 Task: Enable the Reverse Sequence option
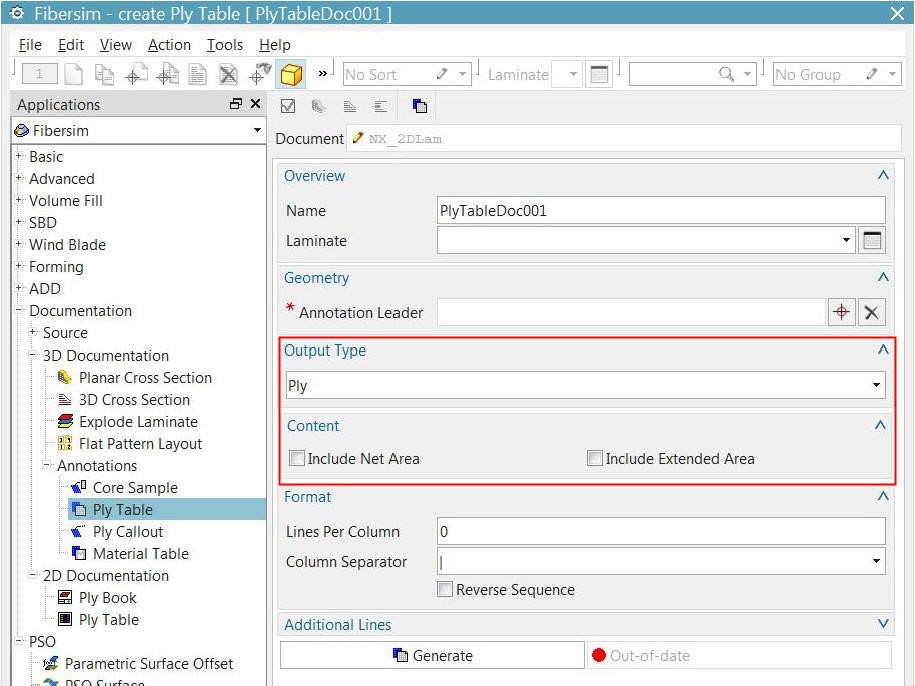[444, 590]
